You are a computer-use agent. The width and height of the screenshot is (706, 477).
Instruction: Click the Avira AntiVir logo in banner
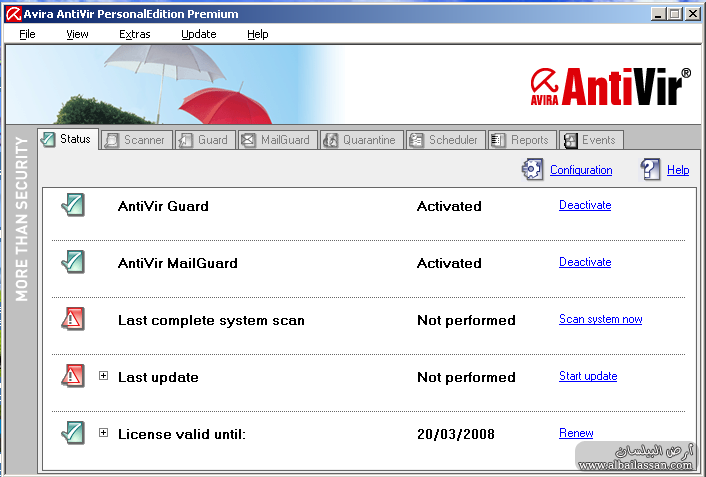coord(610,86)
